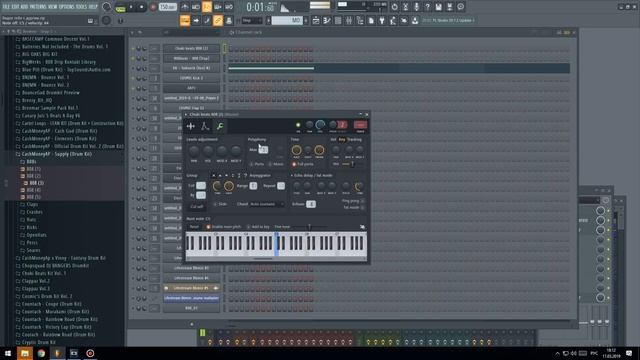Click the channel settings volume knob

320,125
